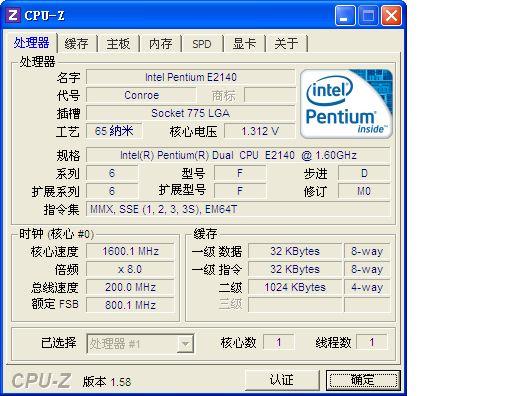512x396 pixels.
Task: Click the 65 纳米 process field
Action: click(x=114, y=131)
